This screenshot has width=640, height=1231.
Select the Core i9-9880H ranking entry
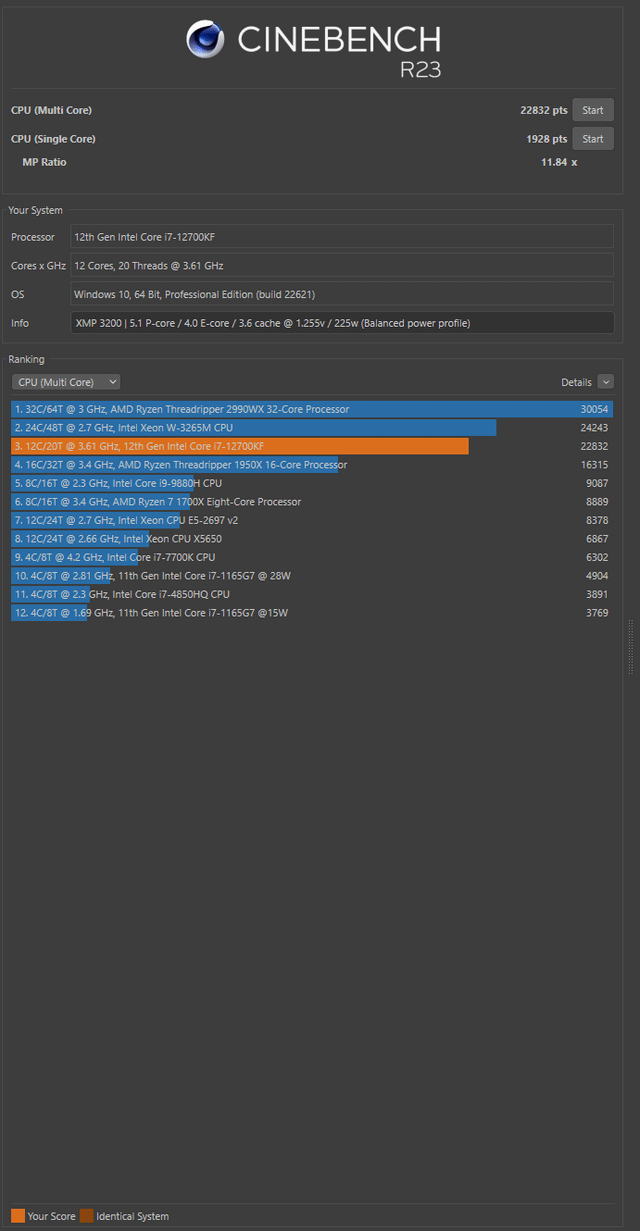point(312,483)
